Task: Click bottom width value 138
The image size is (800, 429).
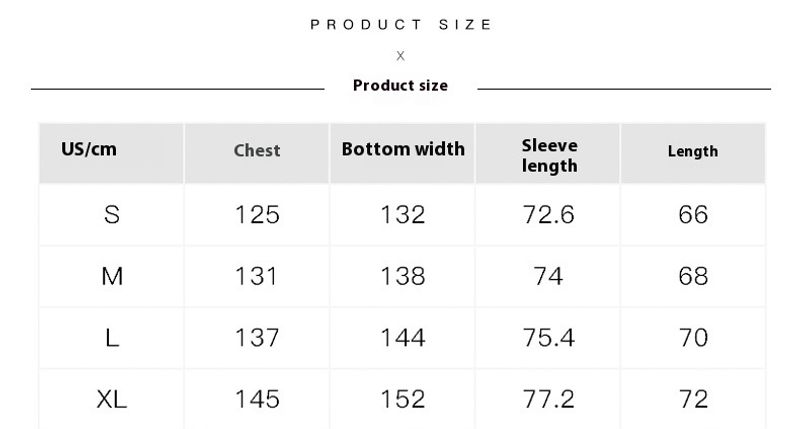Action: 403,276
